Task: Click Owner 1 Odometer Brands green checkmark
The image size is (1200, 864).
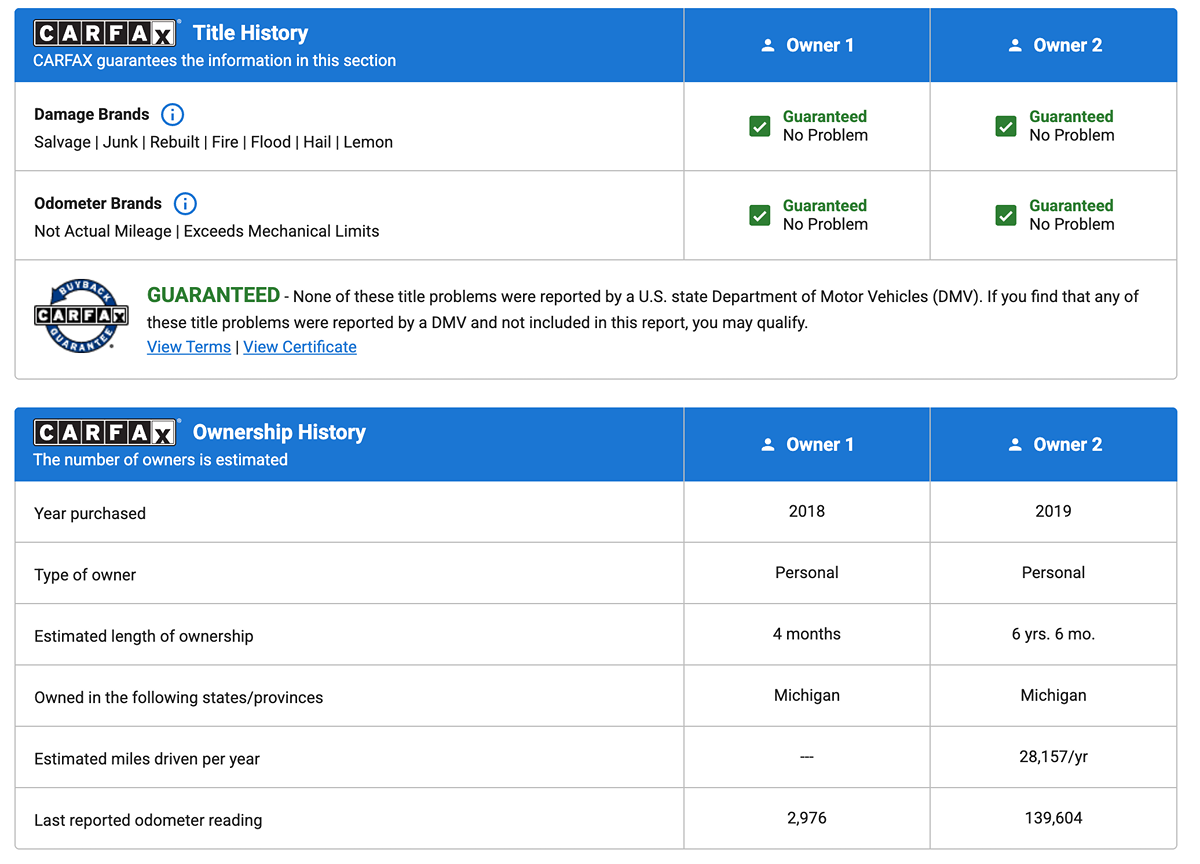Action: (760, 215)
